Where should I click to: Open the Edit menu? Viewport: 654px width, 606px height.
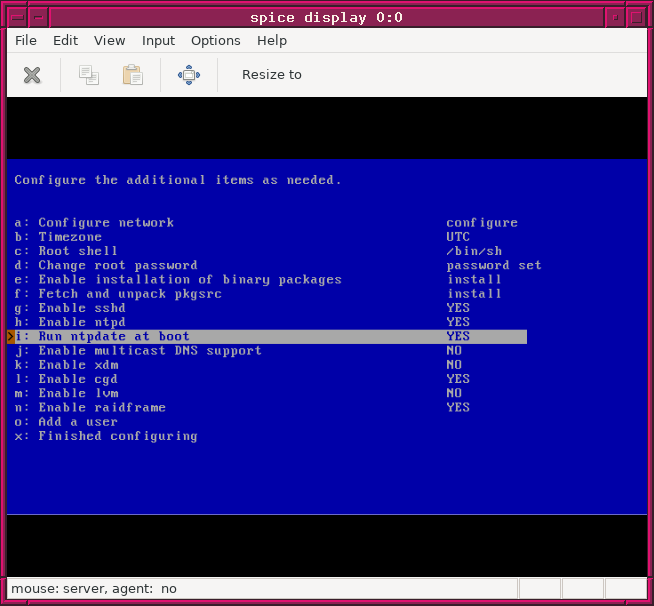(65, 41)
